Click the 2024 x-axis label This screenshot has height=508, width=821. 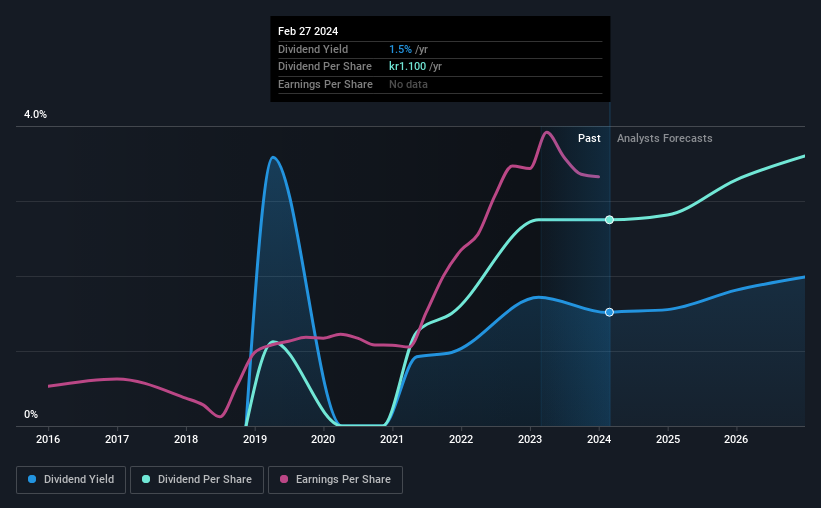599,439
